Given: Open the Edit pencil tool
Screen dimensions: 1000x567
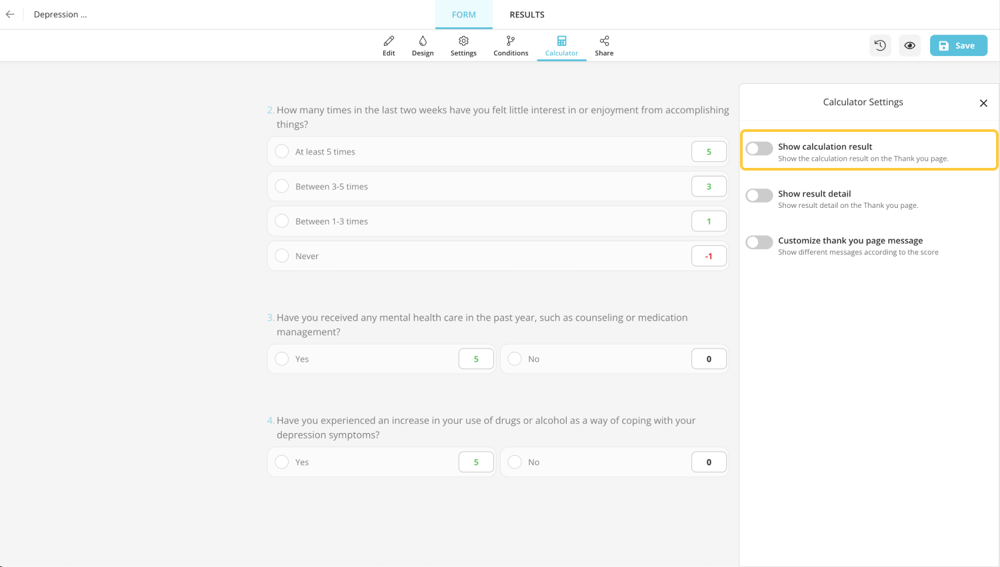Looking at the screenshot, I should 388,46.
